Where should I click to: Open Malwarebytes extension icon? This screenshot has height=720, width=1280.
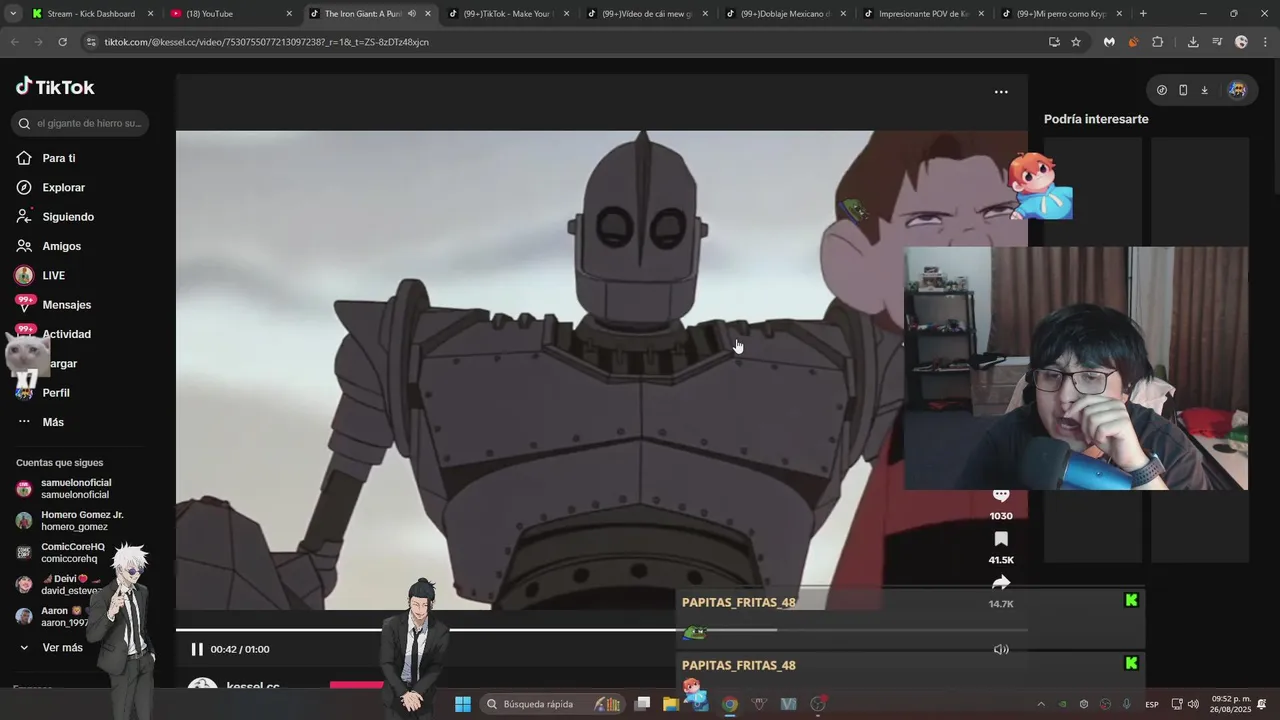pyautogui.click(x=1109, y=42)
